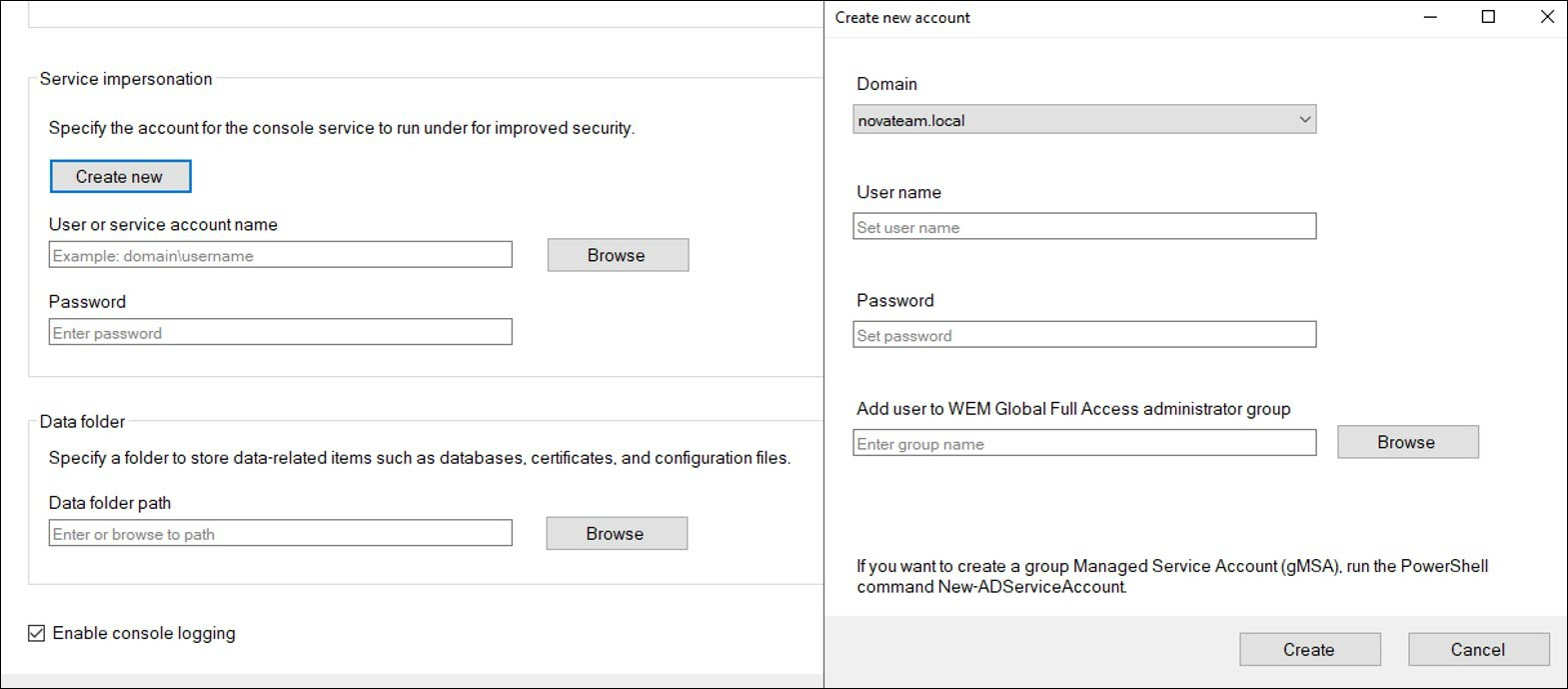Click the Set password field

(x=1083, y=335)
